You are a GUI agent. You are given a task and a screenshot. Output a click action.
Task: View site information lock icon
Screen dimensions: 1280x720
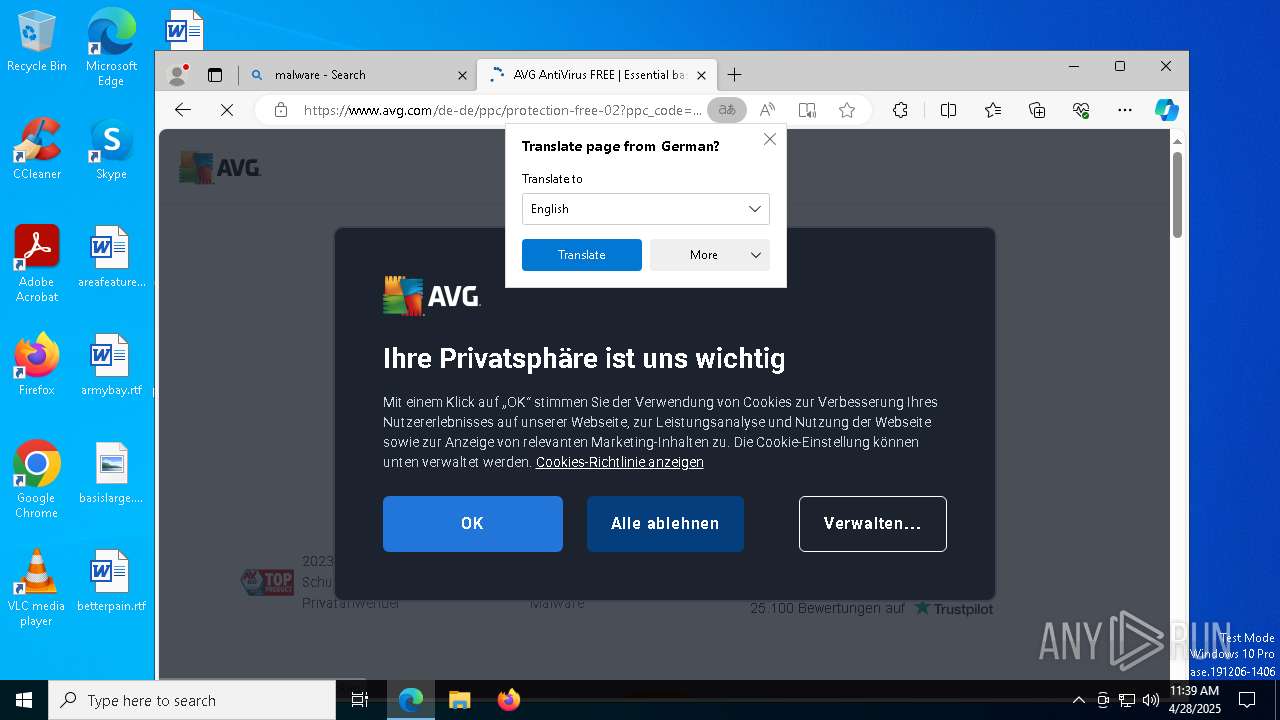[281, 110]
